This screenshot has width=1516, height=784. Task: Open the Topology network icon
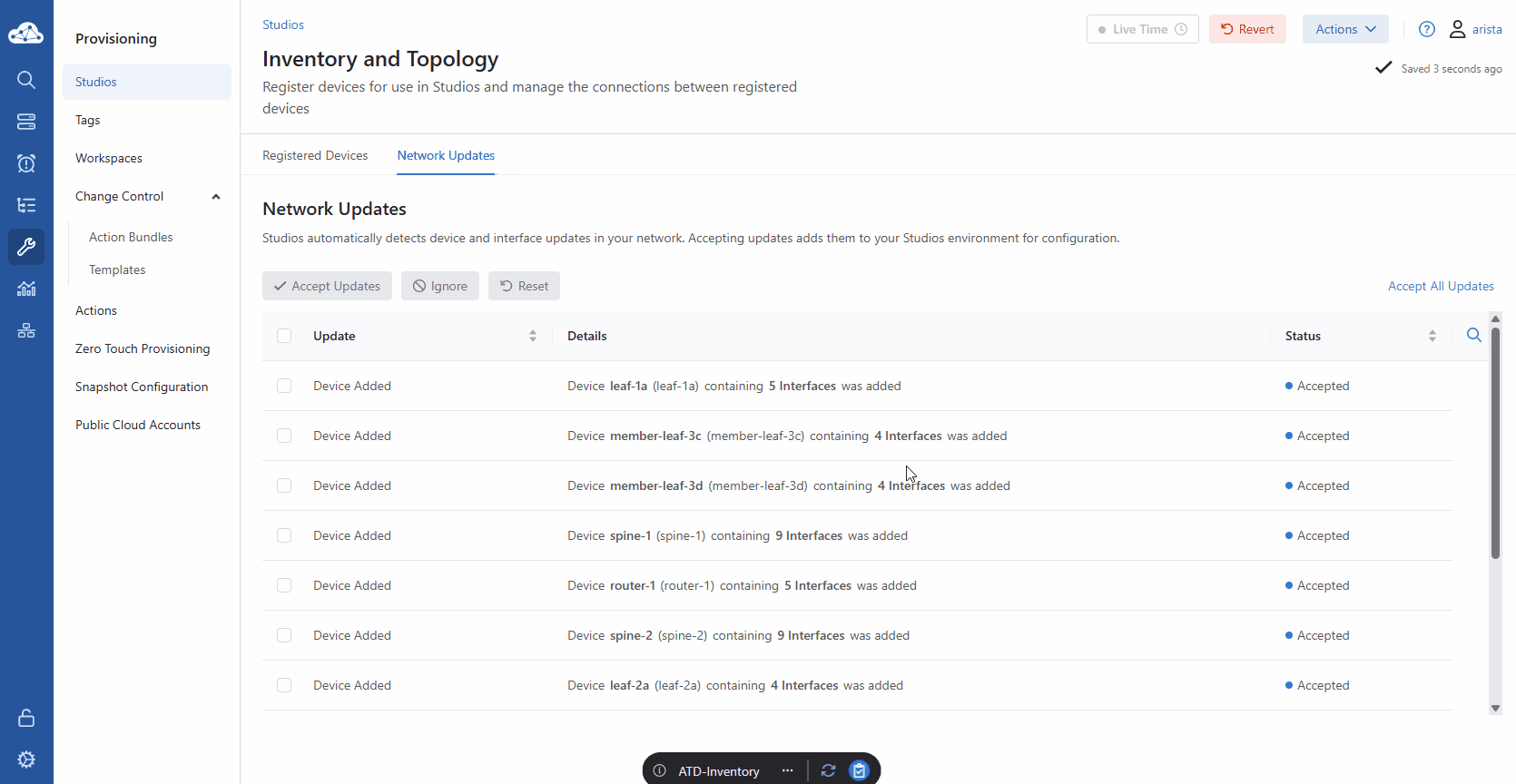[26, 330]
